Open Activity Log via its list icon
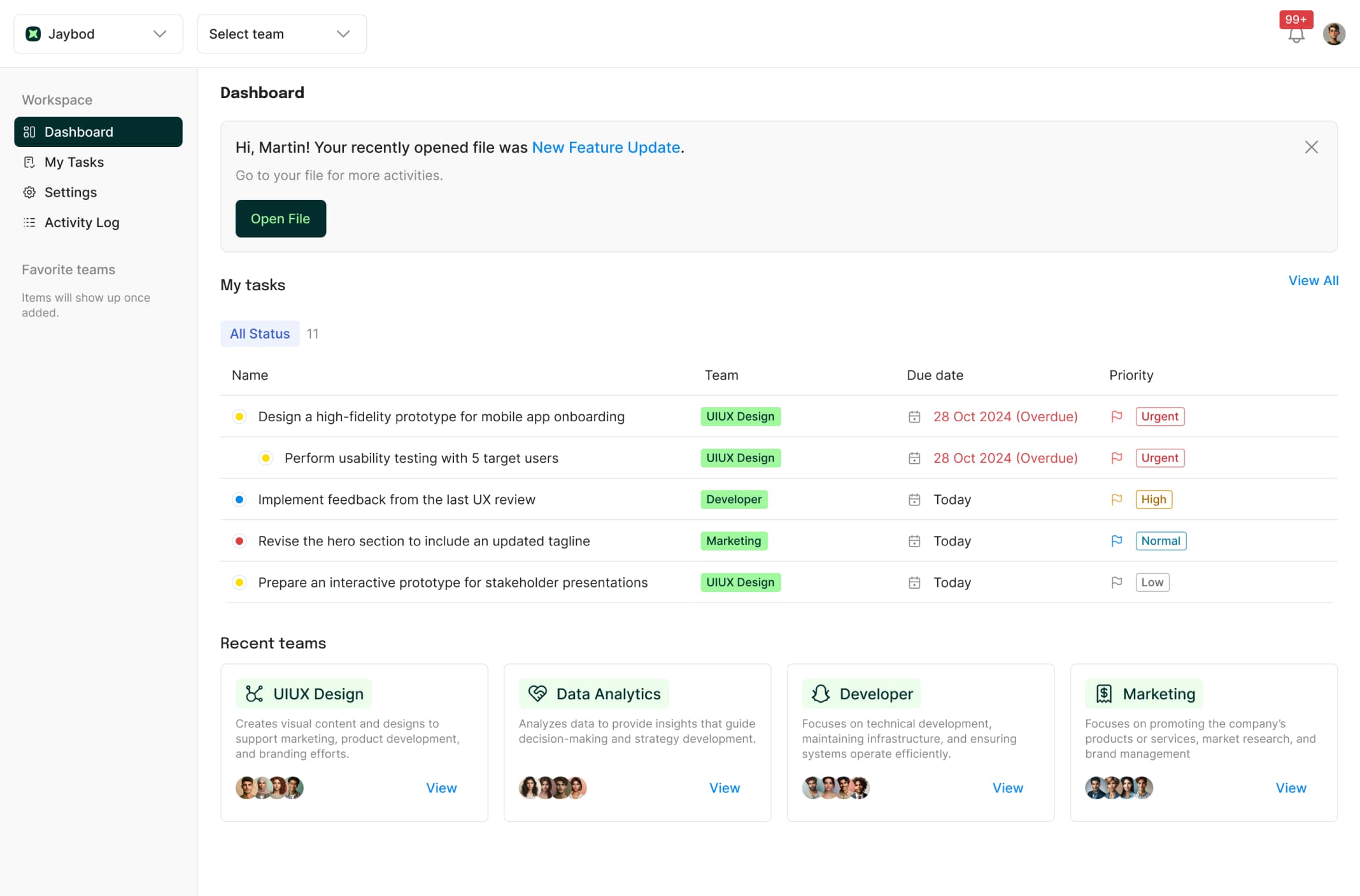The image size is (1360, 896). 29,223
